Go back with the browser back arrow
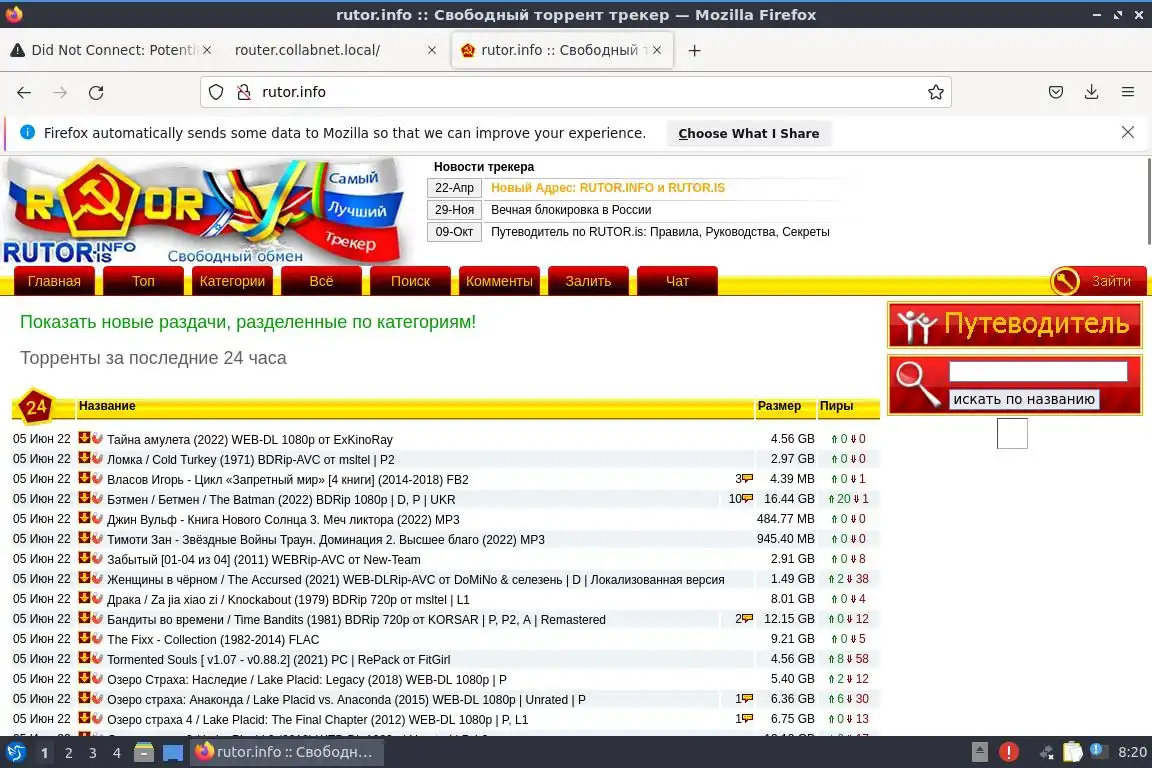 [x=24, y=92]
